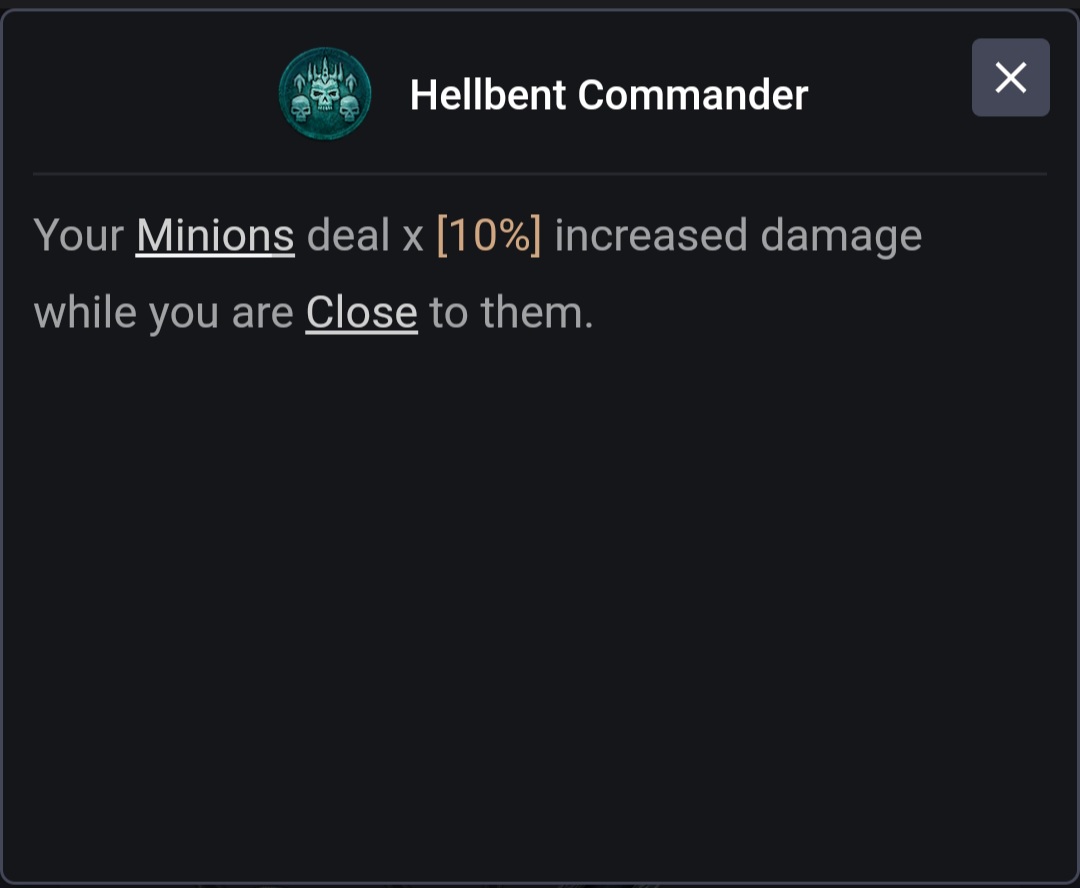Click the Hellbent Commander skull icon
The height and width of the screenshot is (888, 1080).
pyautogui.click(x=324, y=95)
